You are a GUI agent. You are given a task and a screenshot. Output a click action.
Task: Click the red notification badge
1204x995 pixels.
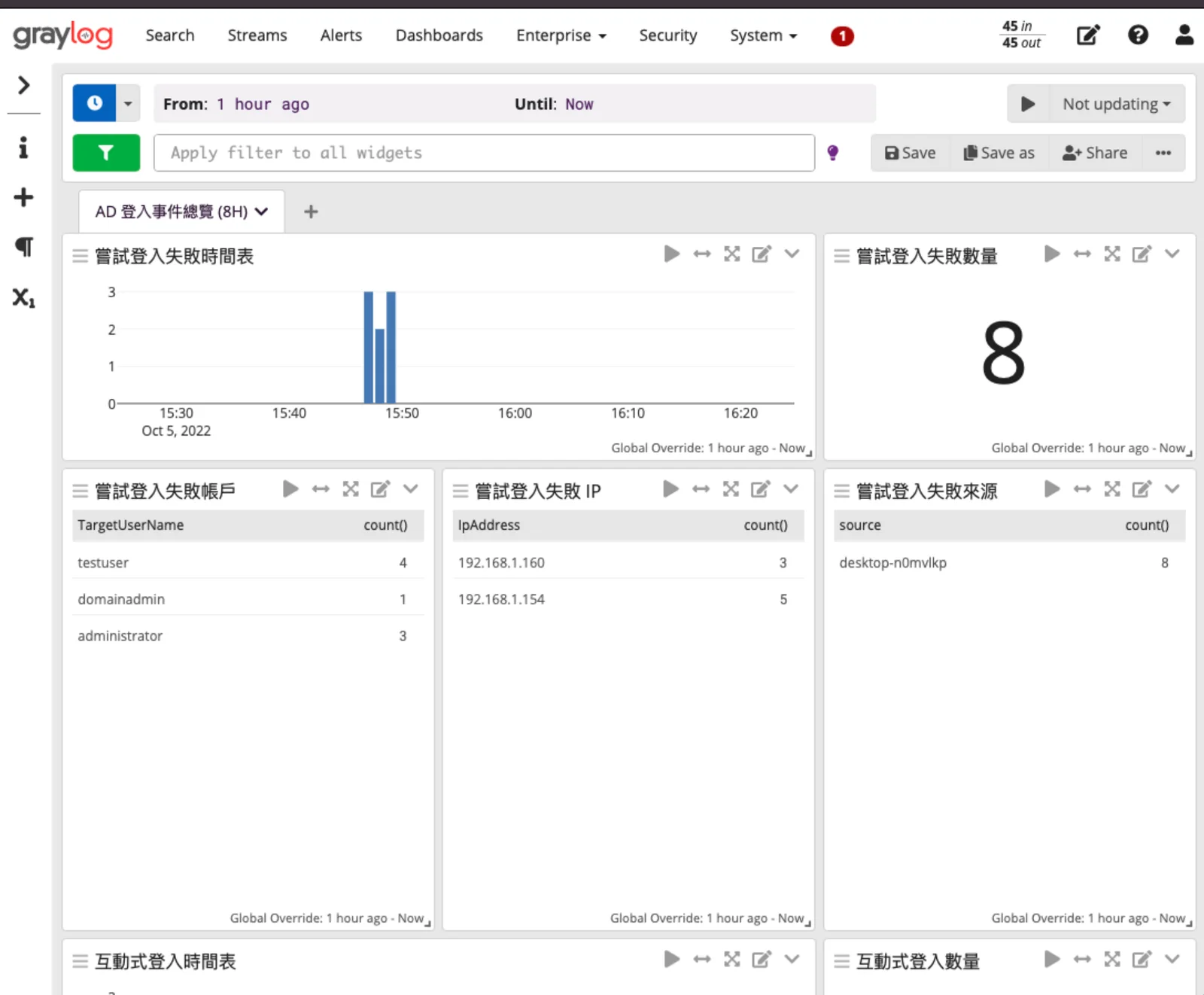tap(842, 35)
